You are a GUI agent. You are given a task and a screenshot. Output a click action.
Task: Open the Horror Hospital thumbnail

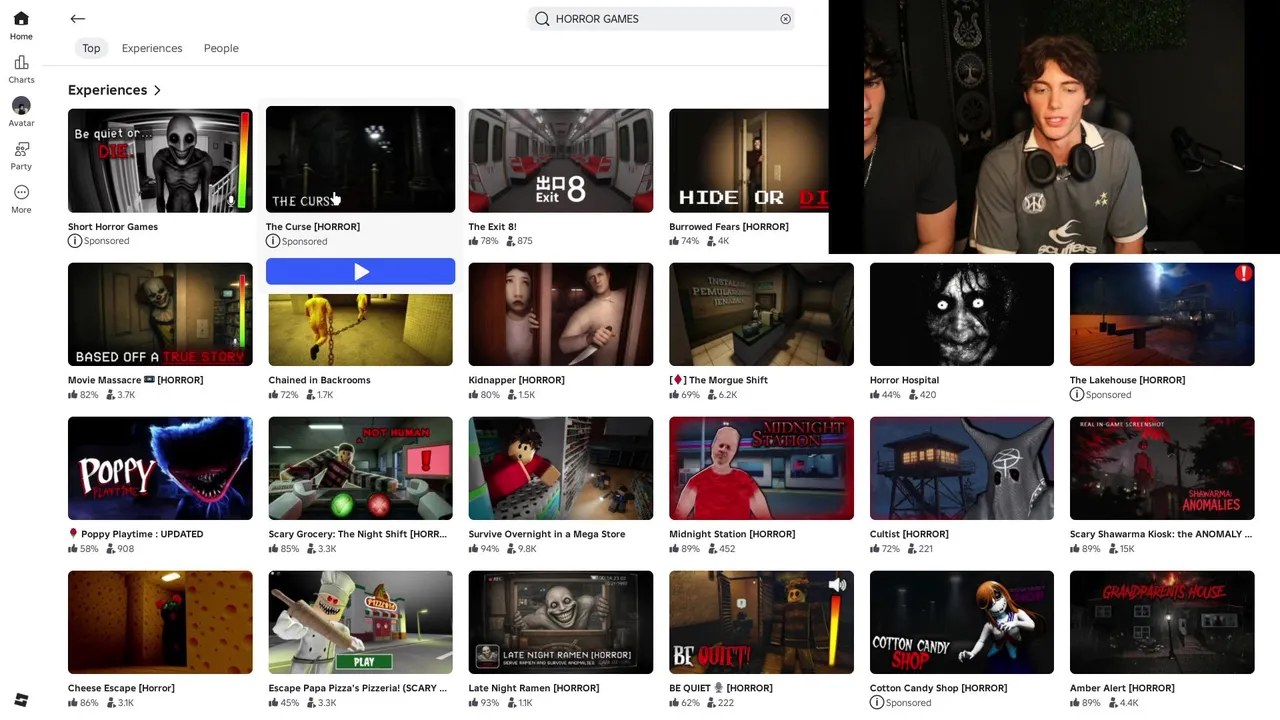pyautogui.click(x=962, y=314)
